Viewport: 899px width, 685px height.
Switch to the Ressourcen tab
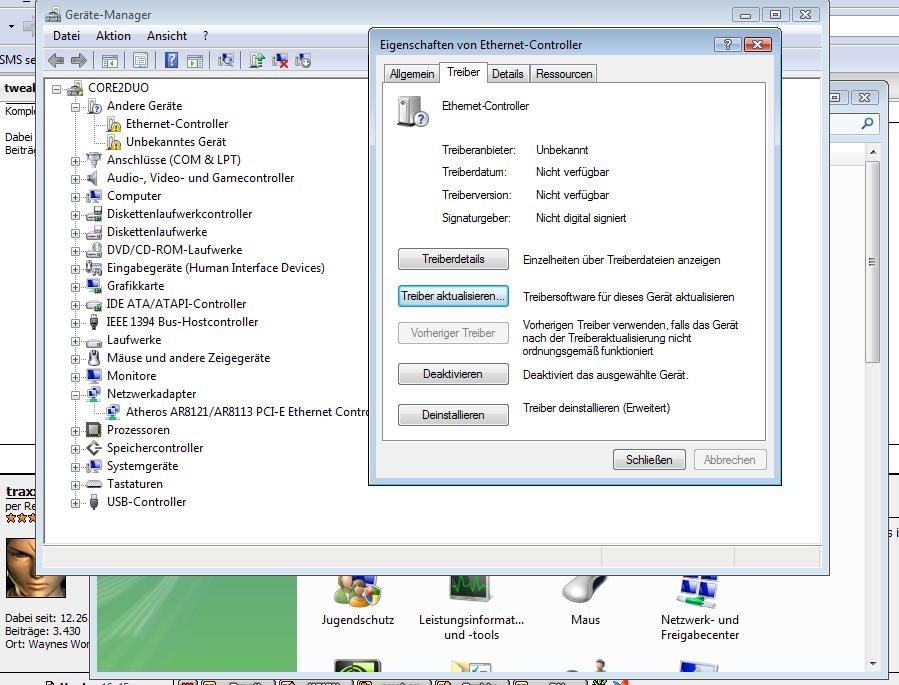tap(564, 74)
